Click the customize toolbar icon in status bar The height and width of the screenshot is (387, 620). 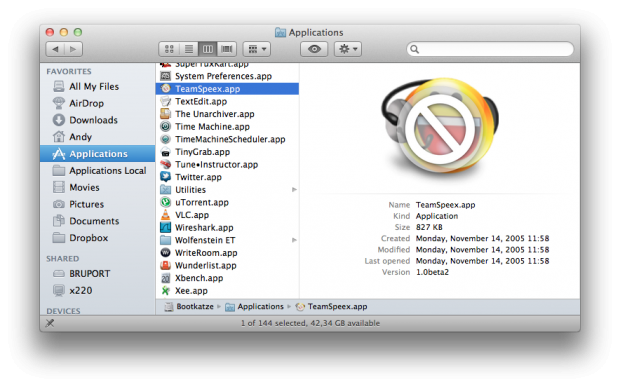(x=50, y=323)
